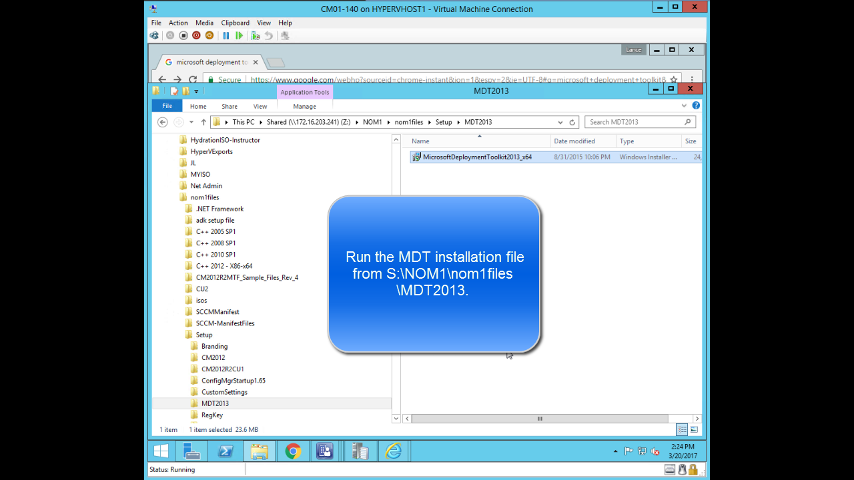Open the blue File menu button

166,106
